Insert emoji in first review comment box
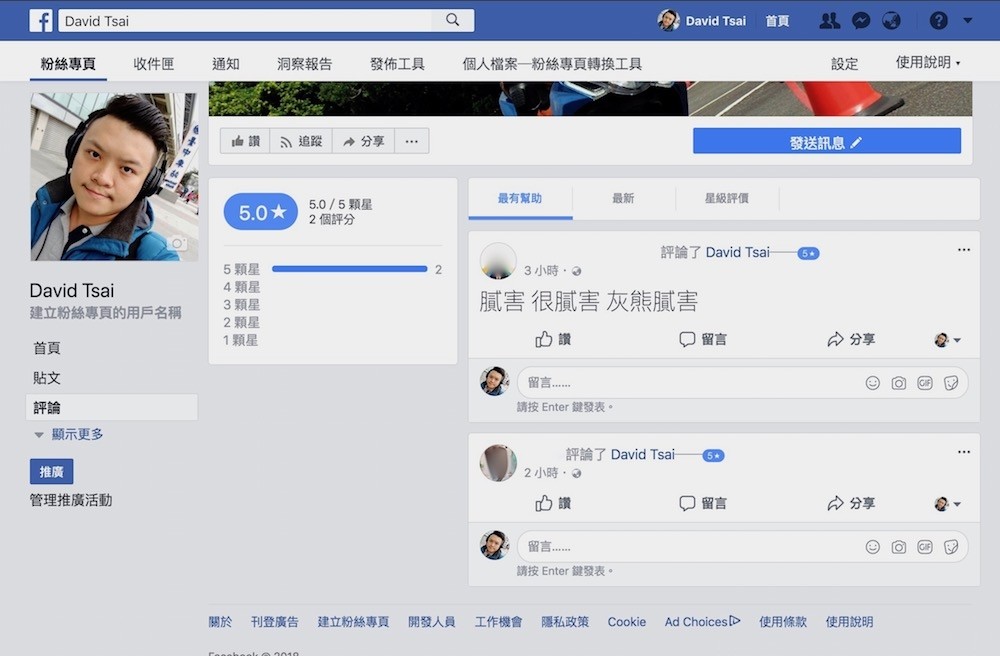This screenshot has width=1000, height=656. [x=872, y=383]
